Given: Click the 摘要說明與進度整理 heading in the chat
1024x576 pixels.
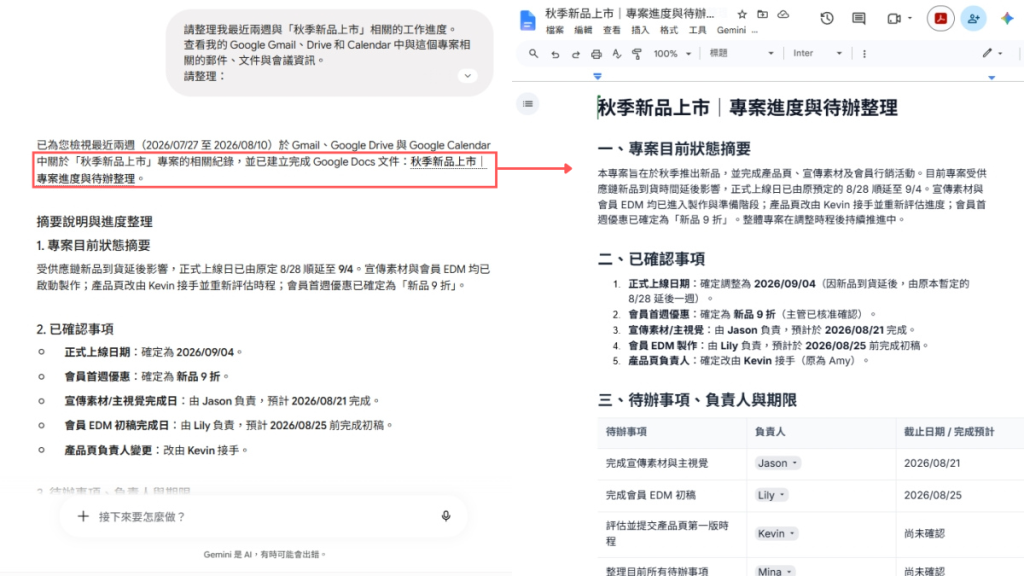Looking at the screenshot, I should 95,222.
